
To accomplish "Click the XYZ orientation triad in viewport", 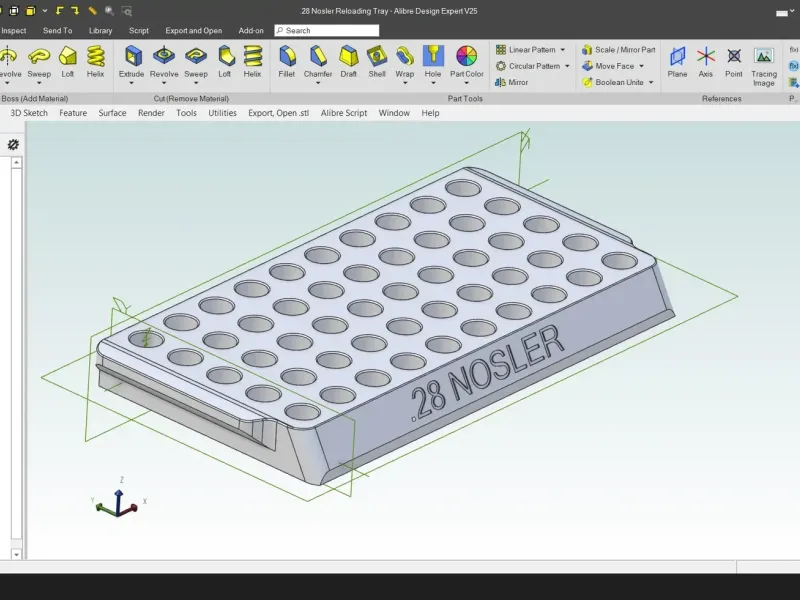I will [x=118, y=500].
